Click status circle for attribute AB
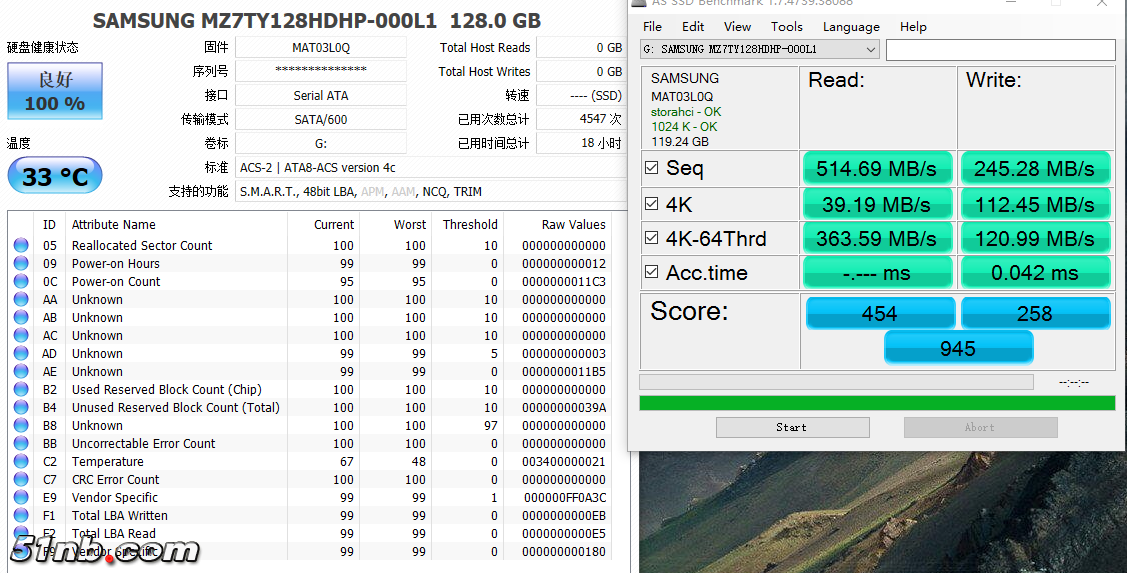 click(21, 317)
